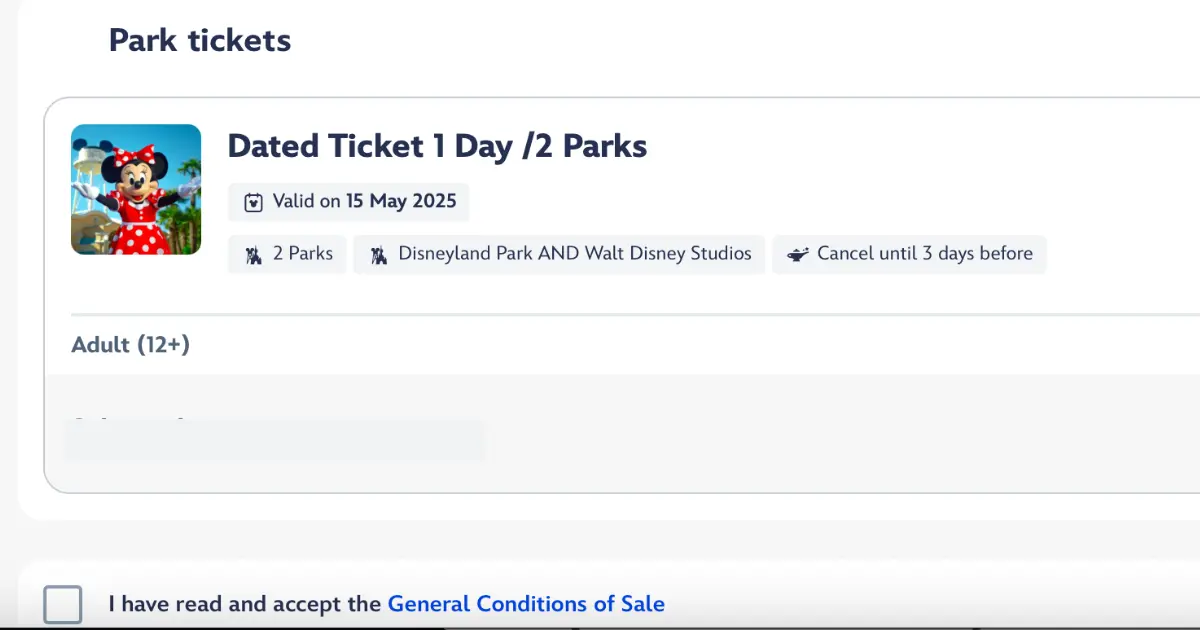Click the divider line above Adult (12+)
Viewport: 1200px width, 630px height.
635,315
